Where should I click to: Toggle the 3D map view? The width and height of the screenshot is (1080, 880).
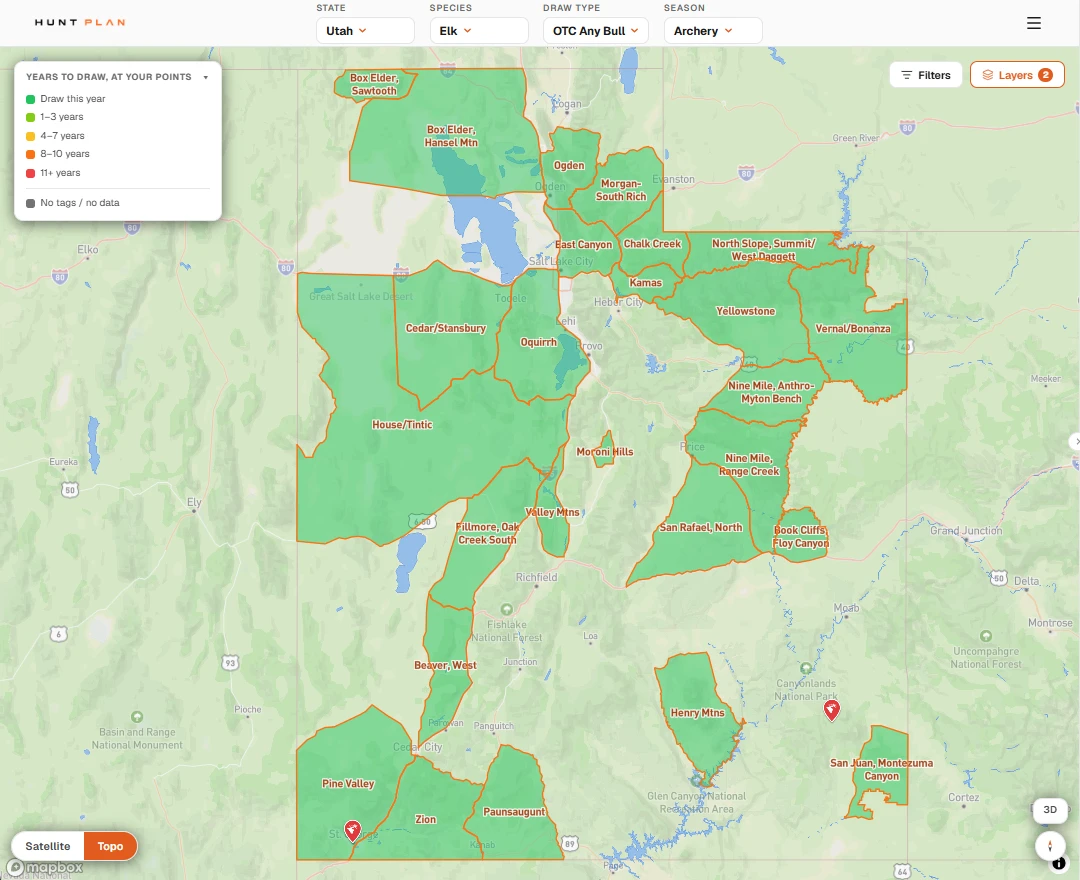[x=1050, y=810]
